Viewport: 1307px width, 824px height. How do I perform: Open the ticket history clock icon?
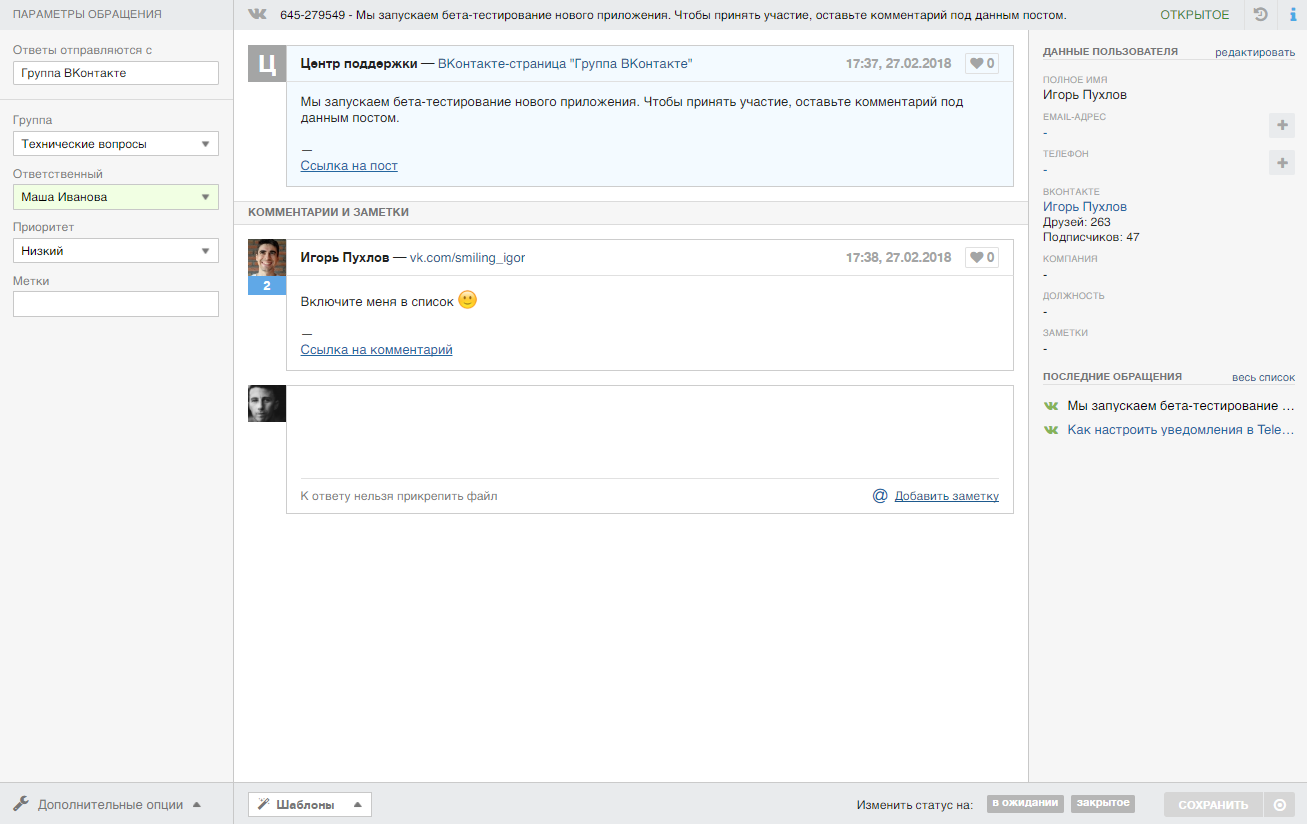[x=1261, y=15]
